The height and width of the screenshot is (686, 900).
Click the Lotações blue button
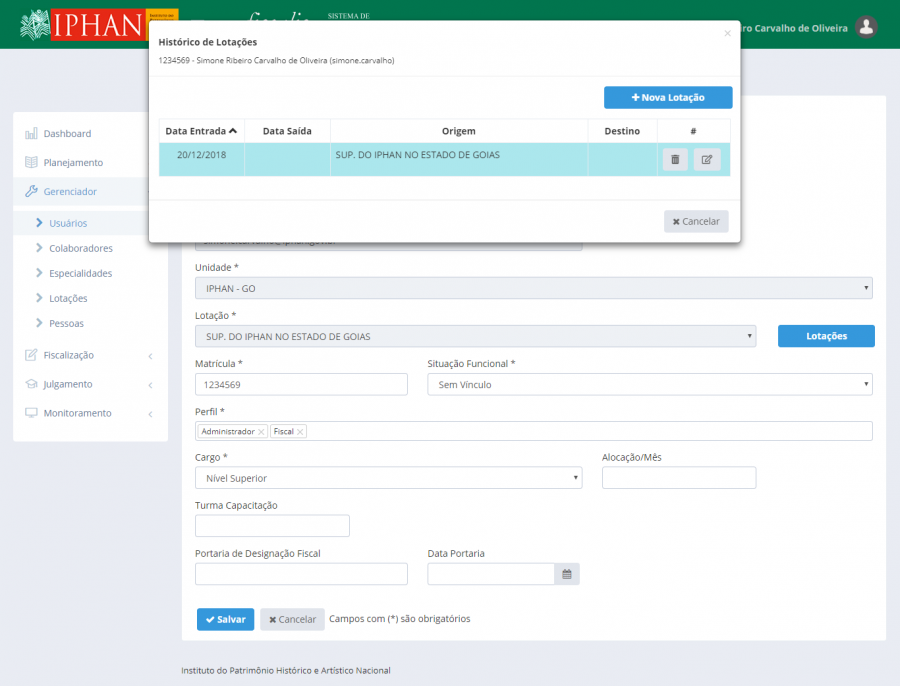point(826,336)
